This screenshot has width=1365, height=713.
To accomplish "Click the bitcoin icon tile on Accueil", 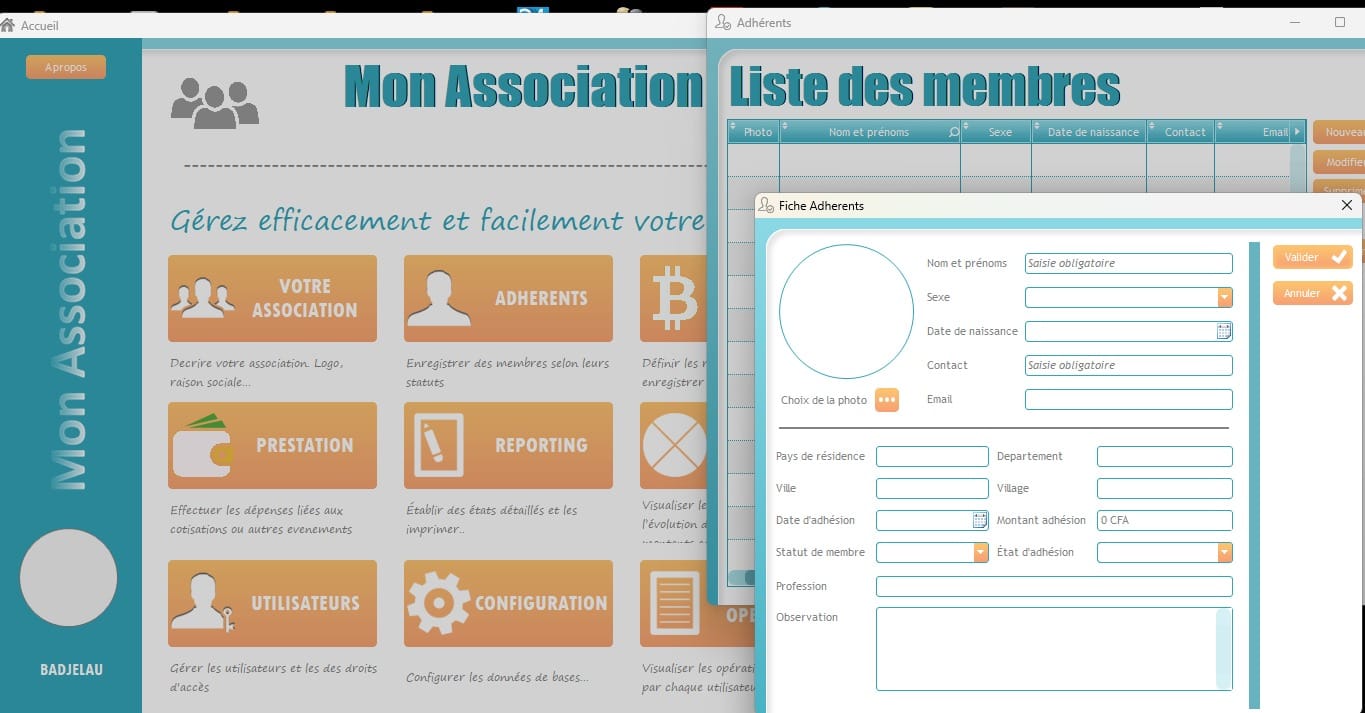I will [x=673, y=298].
